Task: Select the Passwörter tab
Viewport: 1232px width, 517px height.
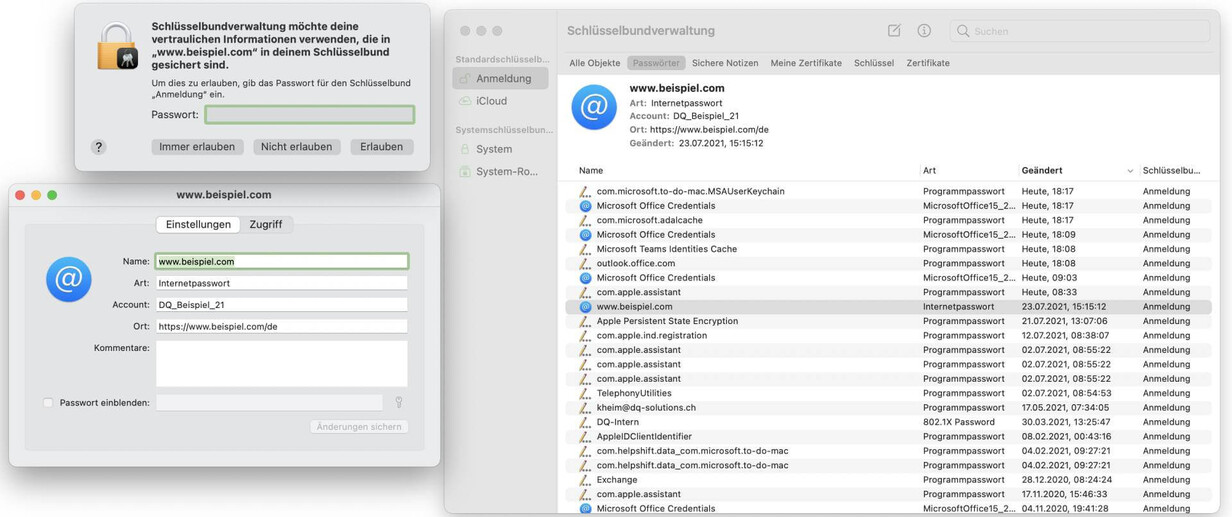Action: point(656,63)
